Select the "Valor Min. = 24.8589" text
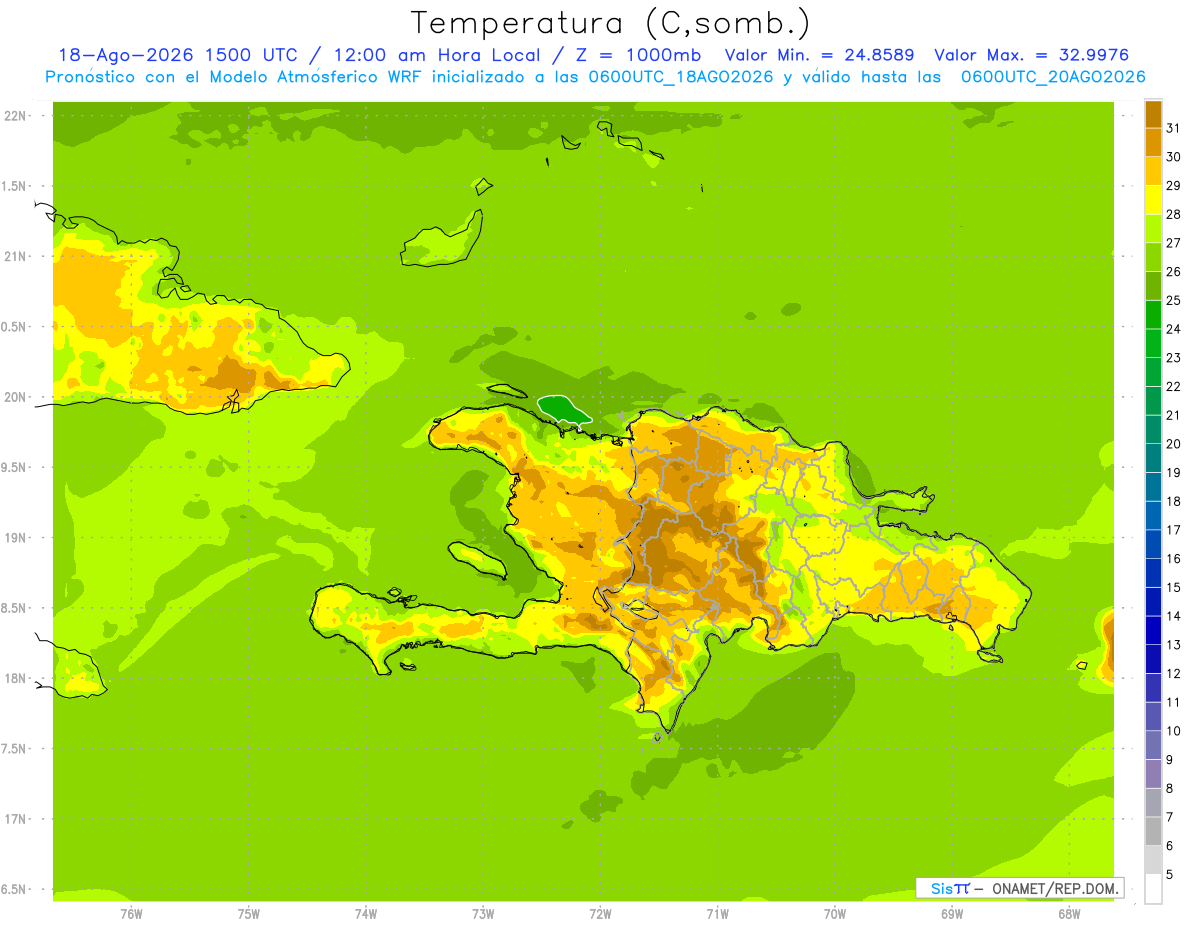The height and width of the screenshot is (927, 1200). [819, 55]
